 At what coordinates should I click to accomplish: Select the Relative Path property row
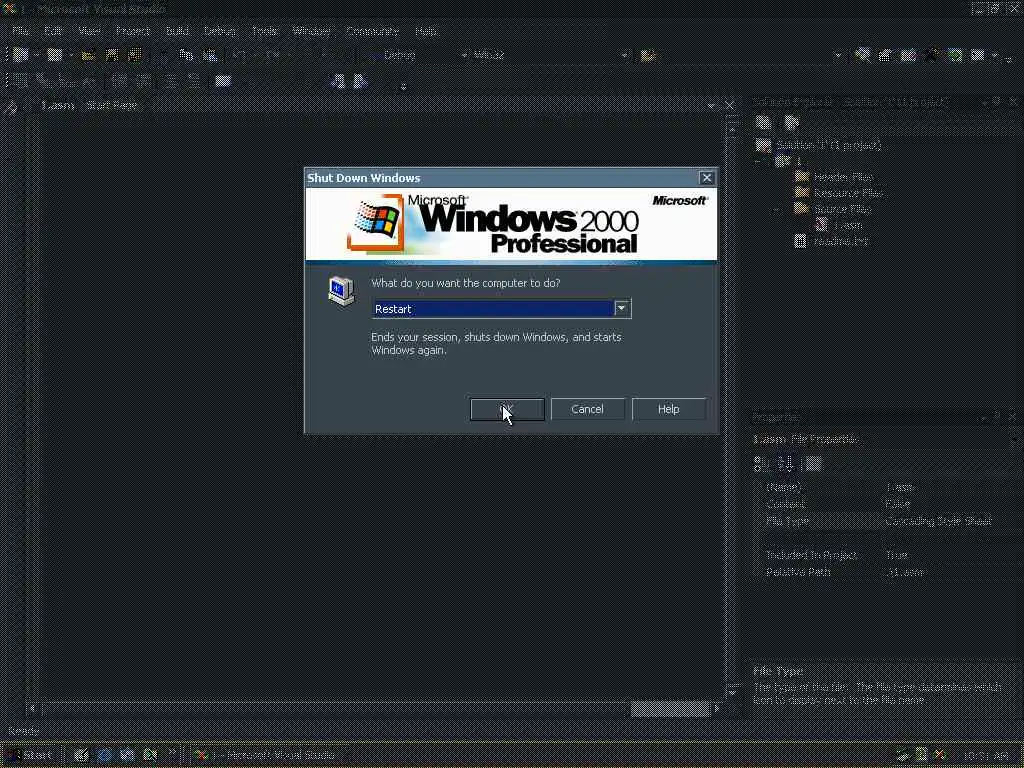click(888, 572)
